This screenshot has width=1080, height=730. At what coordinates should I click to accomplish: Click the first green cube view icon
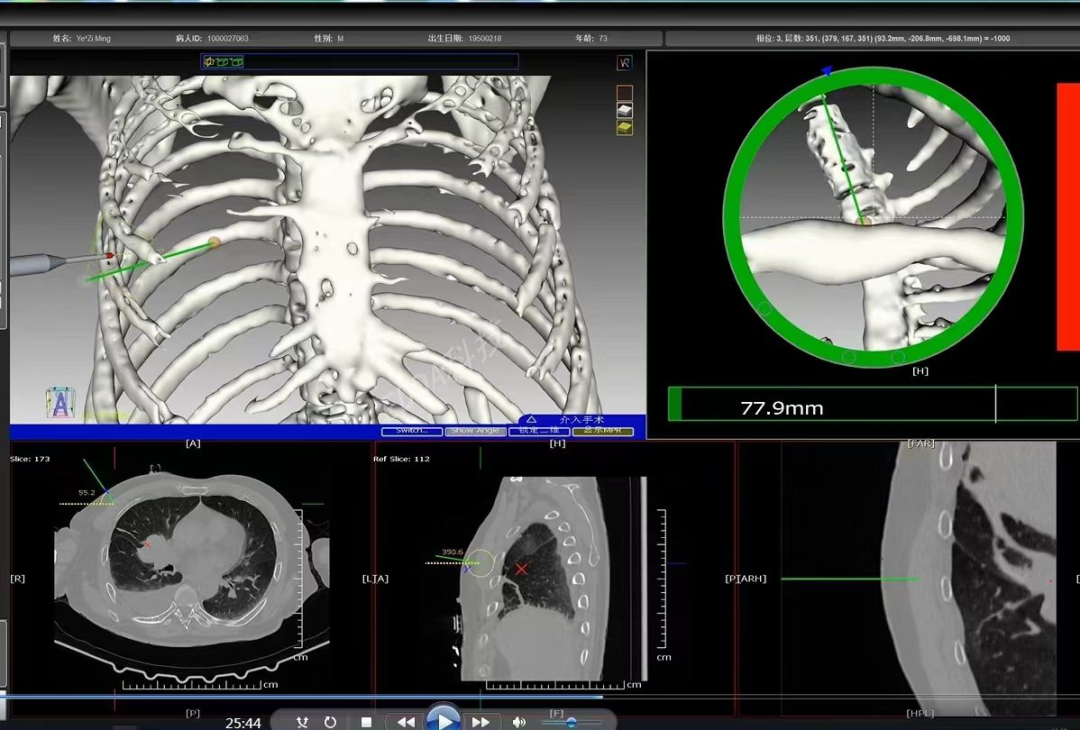pyautogui.click(x=222, y=62)
